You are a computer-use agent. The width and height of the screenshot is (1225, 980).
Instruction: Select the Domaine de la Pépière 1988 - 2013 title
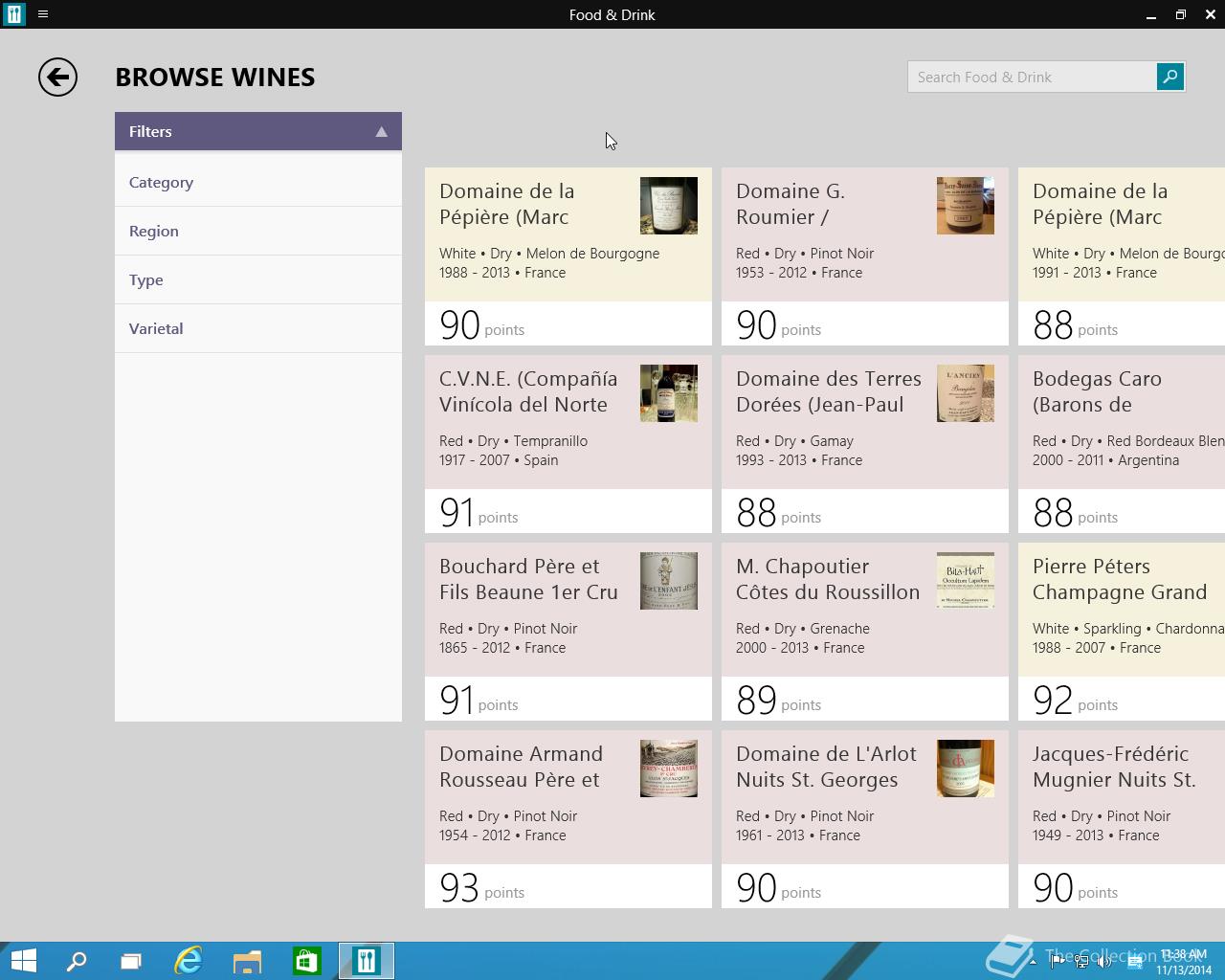[507, 204]
